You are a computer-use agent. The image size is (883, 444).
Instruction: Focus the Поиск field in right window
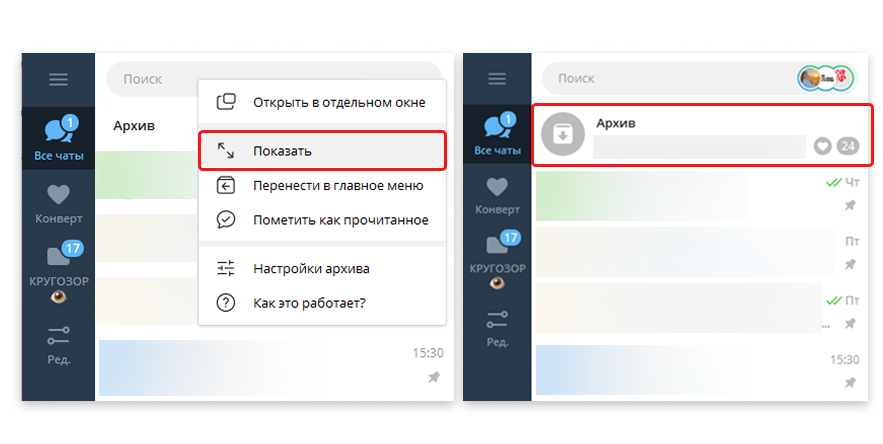pyautogui.click(x=699, y=78)
